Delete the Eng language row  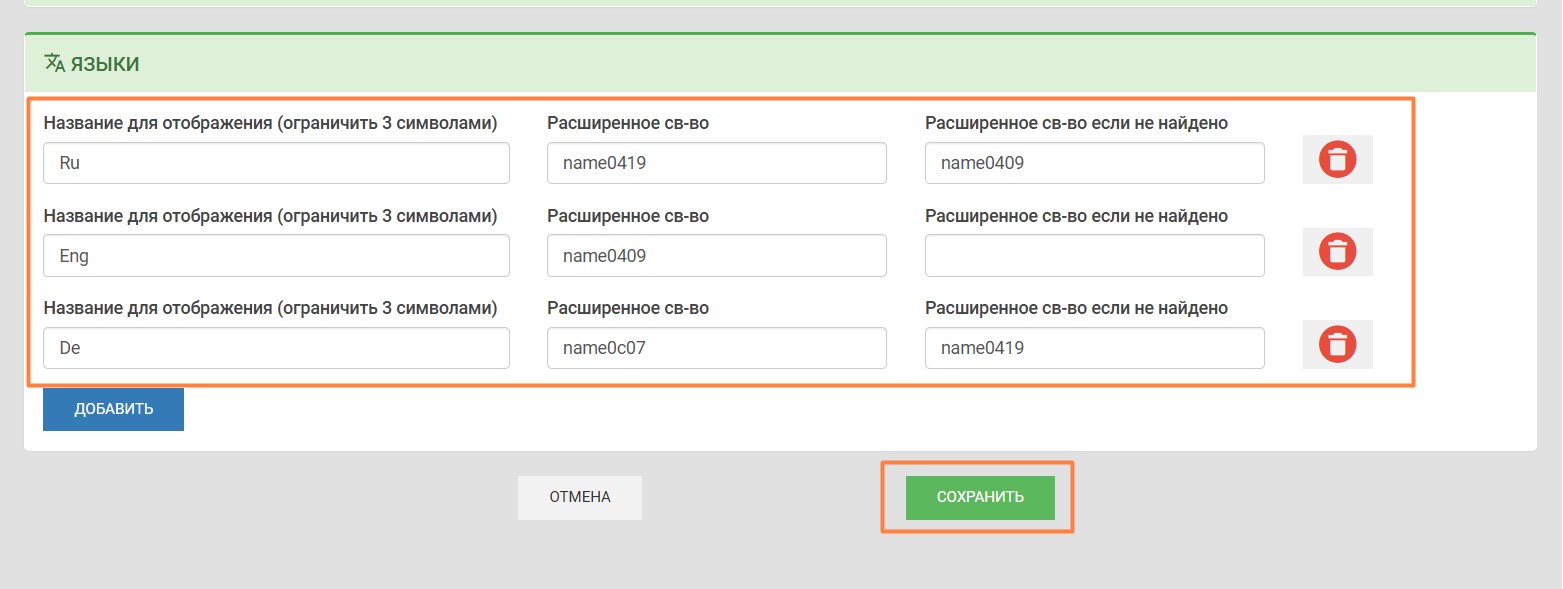click(x=1337, y=252)
